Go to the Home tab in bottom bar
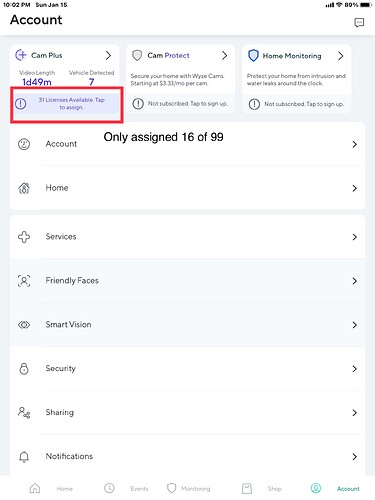 tap(51, 489)
